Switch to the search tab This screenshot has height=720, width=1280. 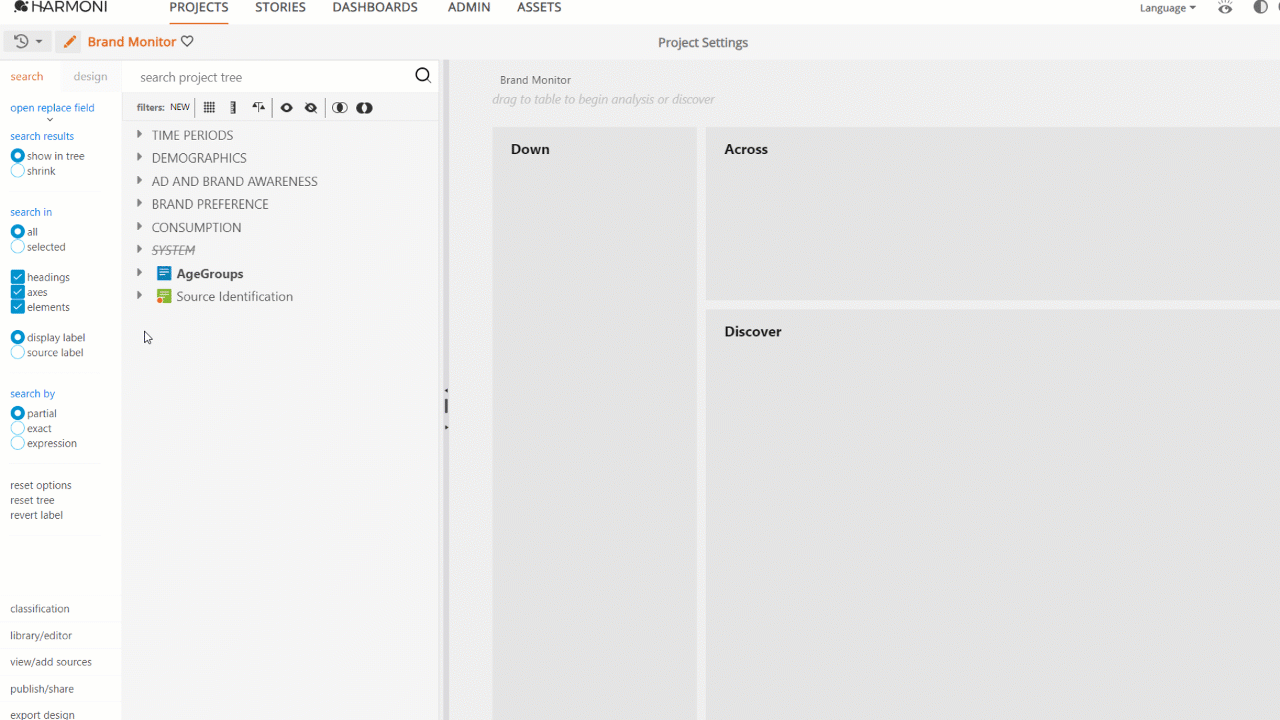27,76
